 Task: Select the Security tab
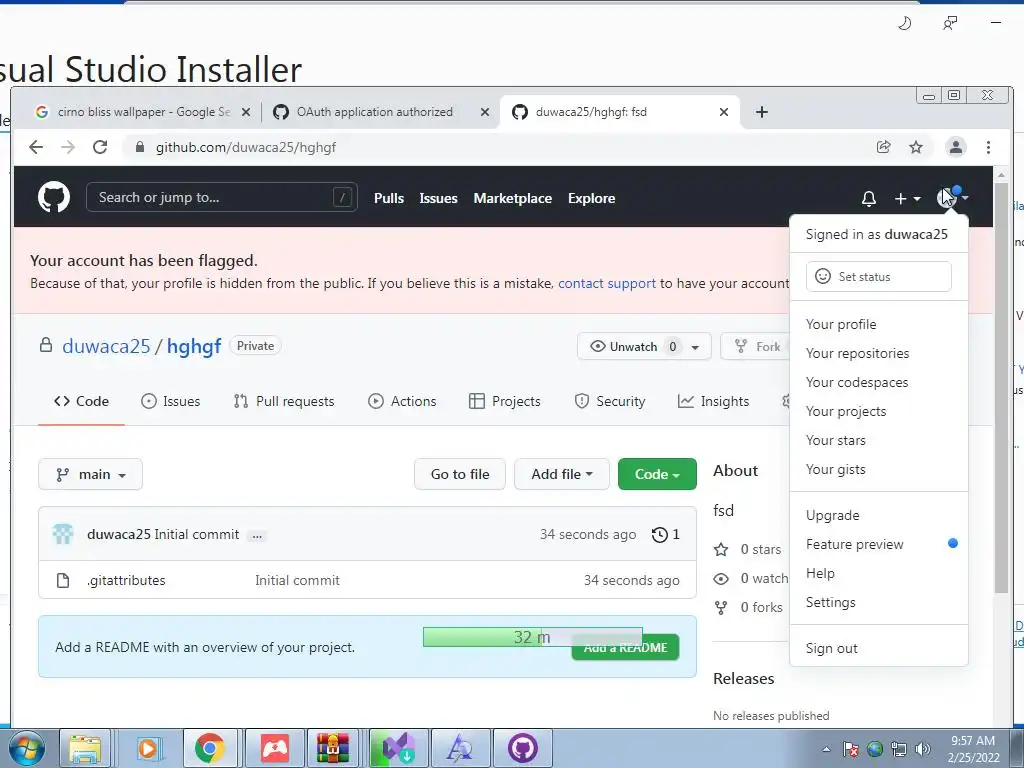coord(610,402)
